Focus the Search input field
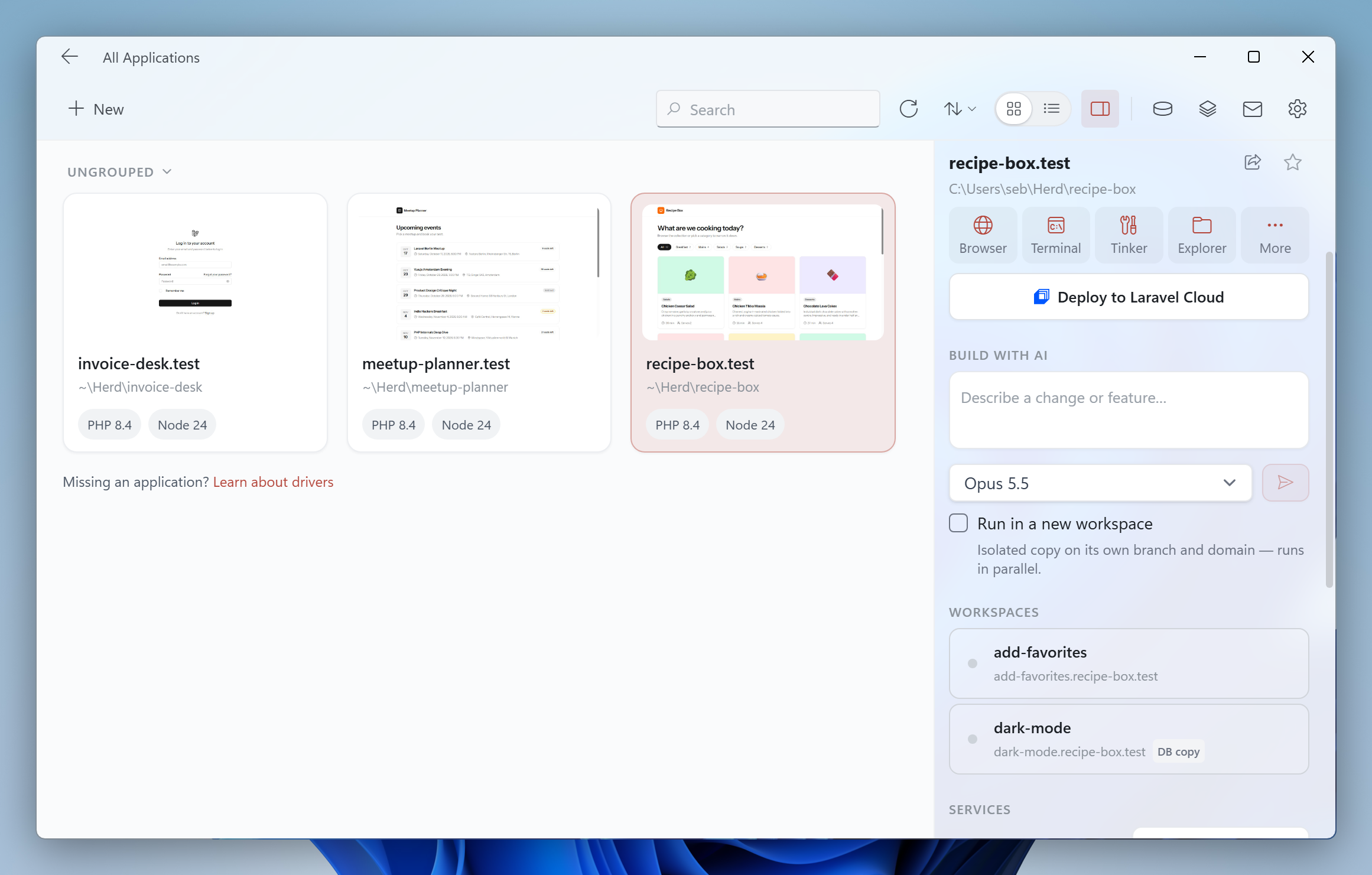 [768, 109]
